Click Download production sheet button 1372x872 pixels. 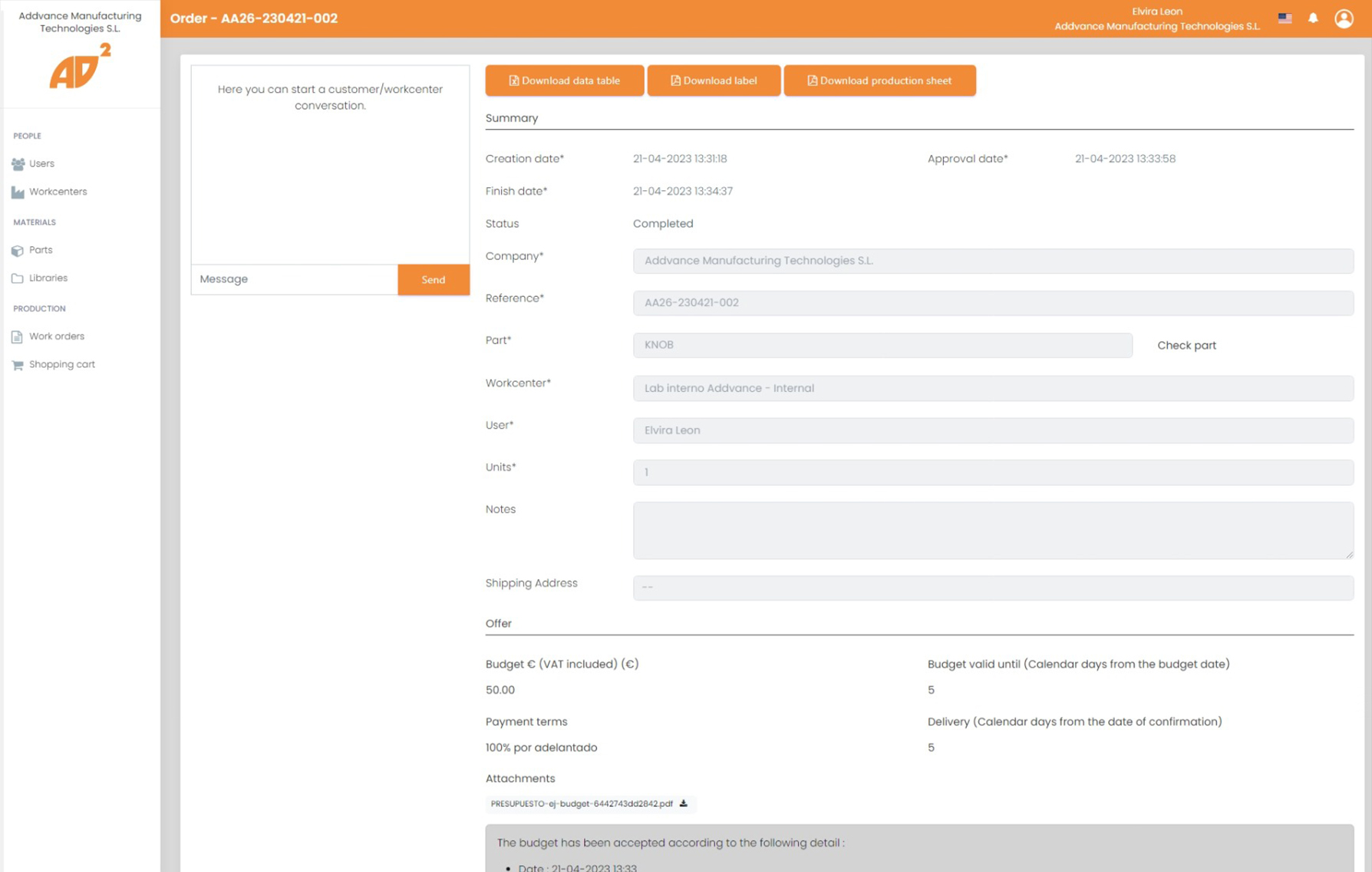(879, 81)
